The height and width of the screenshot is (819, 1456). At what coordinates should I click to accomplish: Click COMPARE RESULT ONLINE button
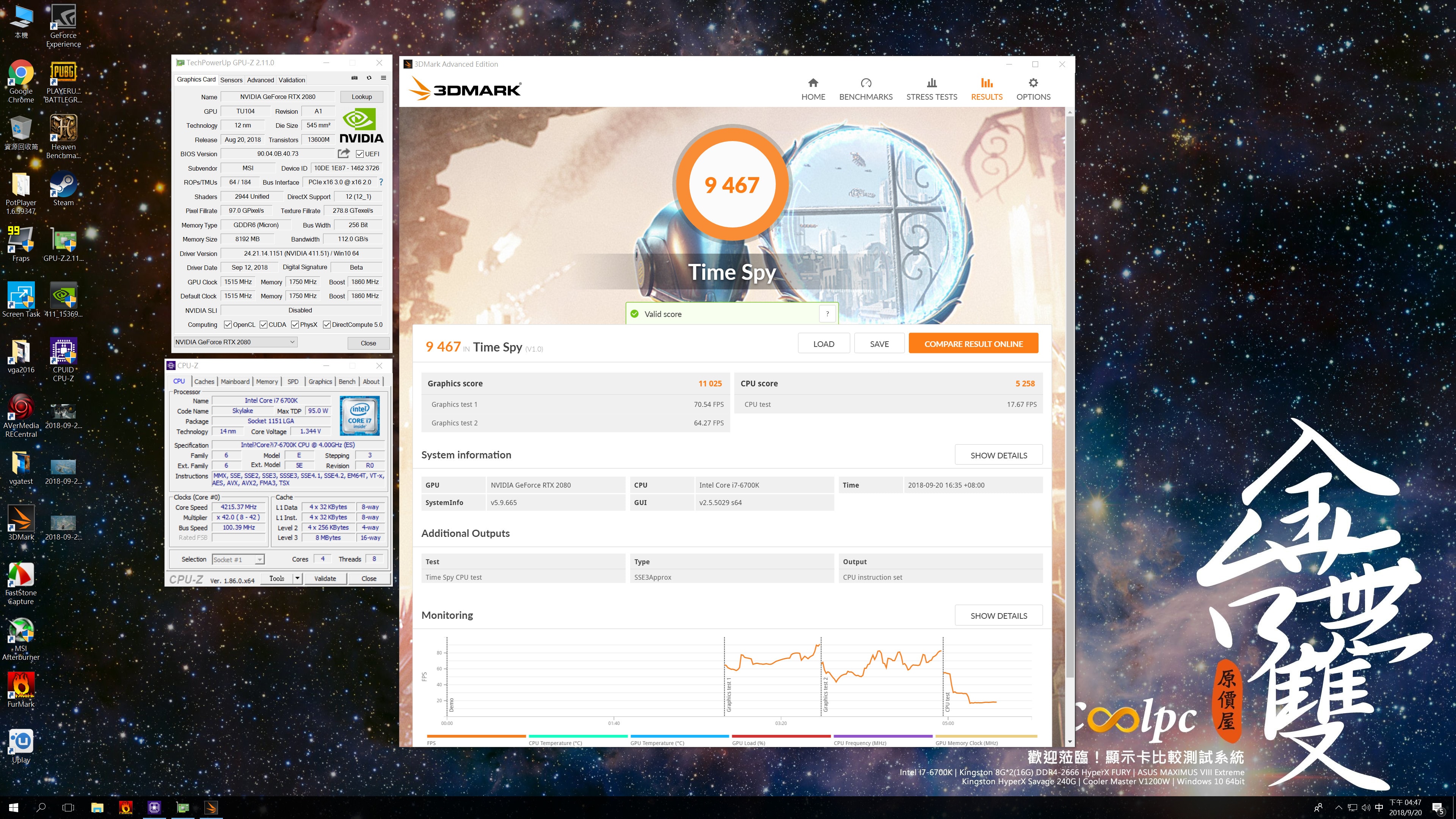(973, 344)
